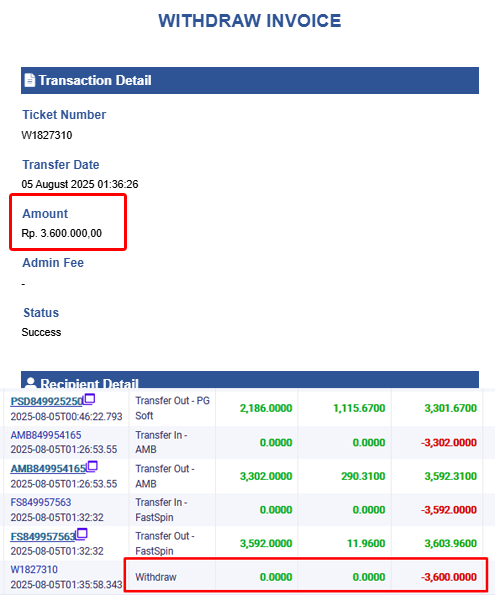
Task: Click the Ticket Number label
Action: pyautogui.click(x=64, y=114)
